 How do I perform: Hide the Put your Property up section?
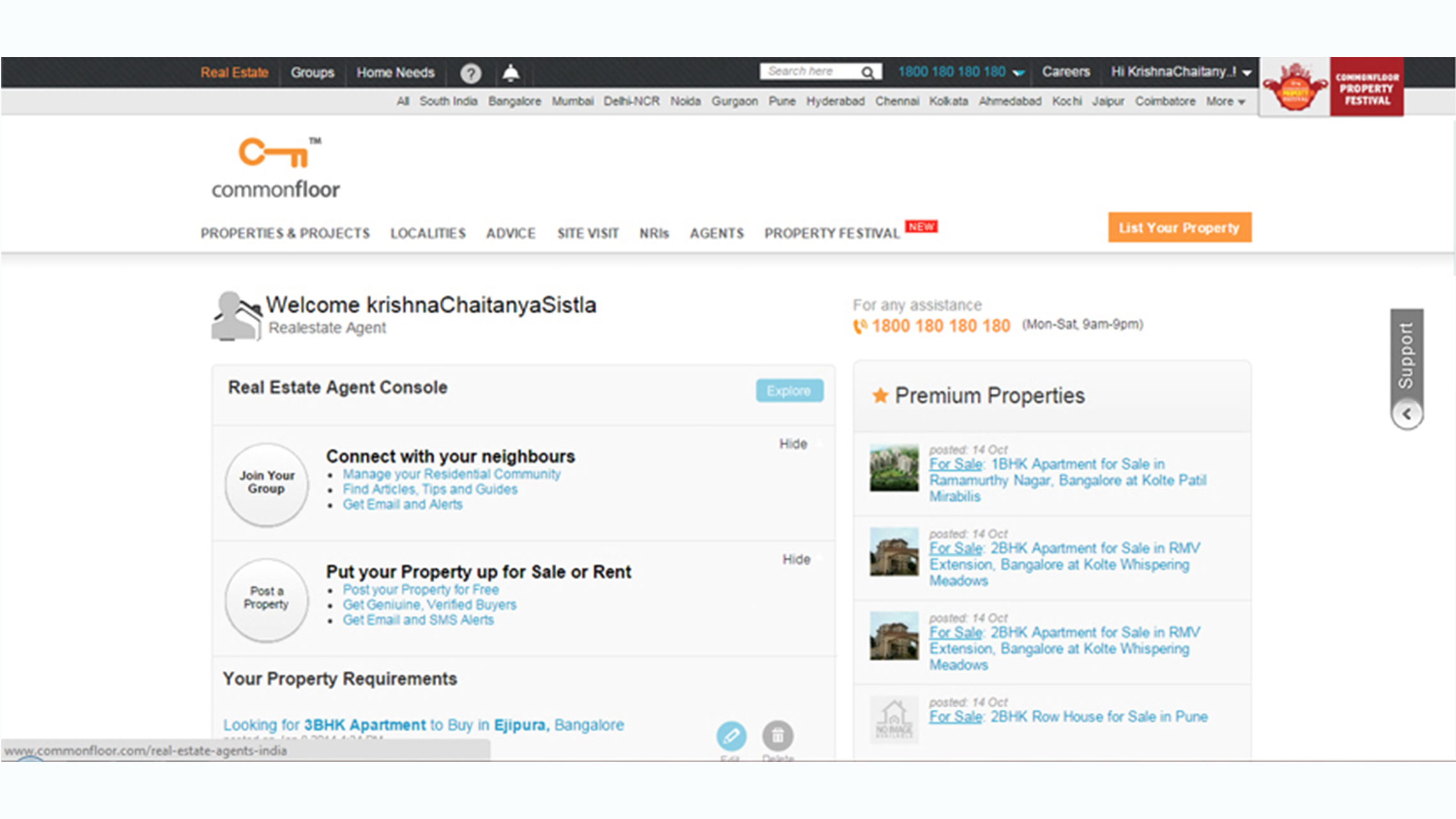coord(796,560)
